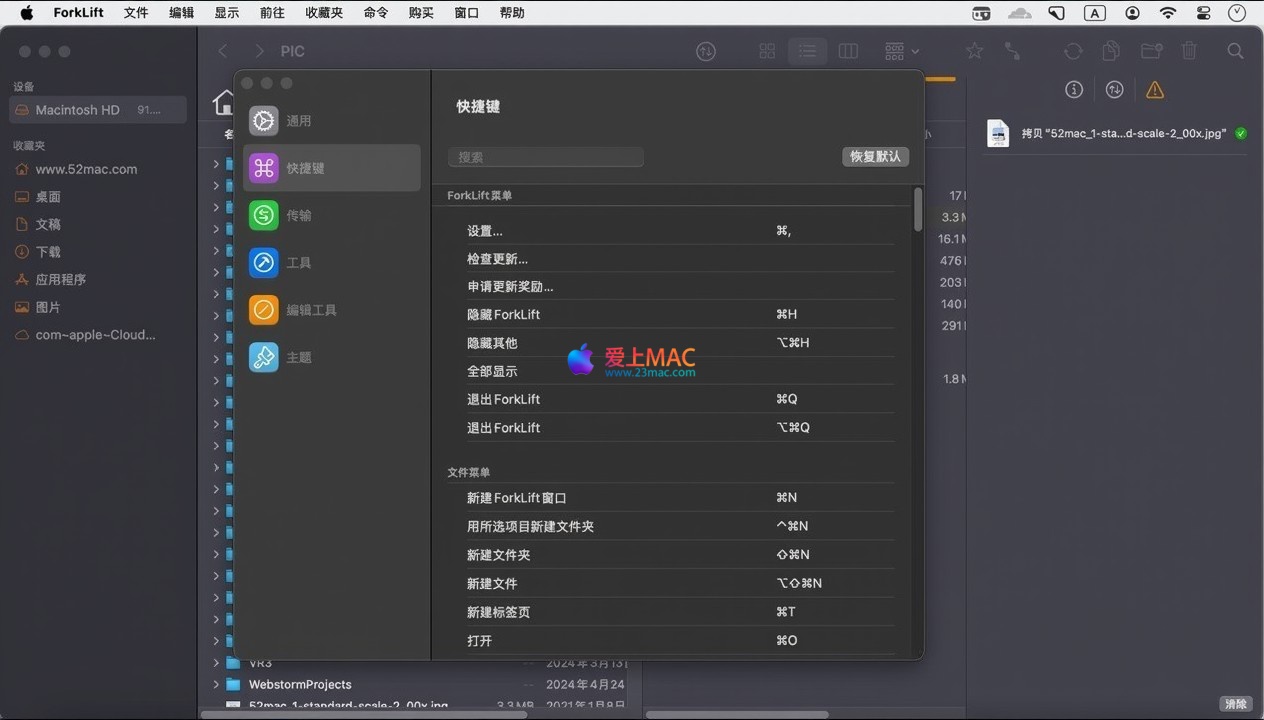Click the shortcut 搜索 search field
The height and width of the screenshot is (720, 1264).
pos(545,157)
